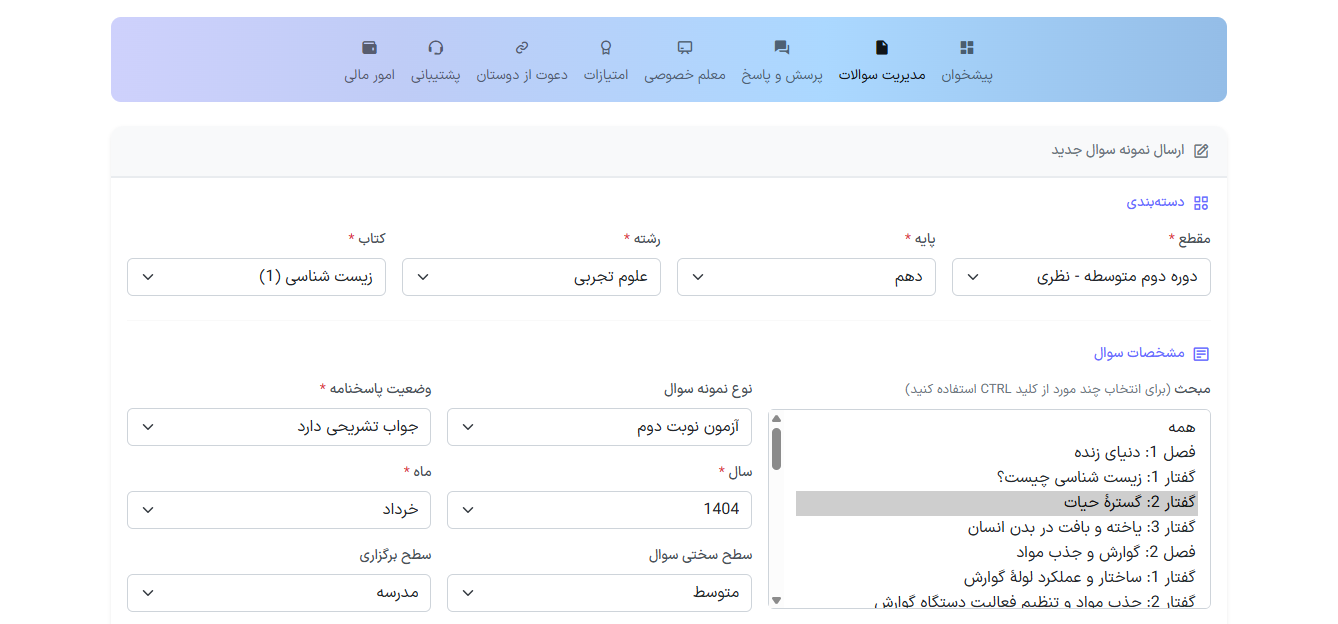The image size is (1338, 624).
Task: Open پرسش و پاسخ menu item
Action: (x=782, y=75)
